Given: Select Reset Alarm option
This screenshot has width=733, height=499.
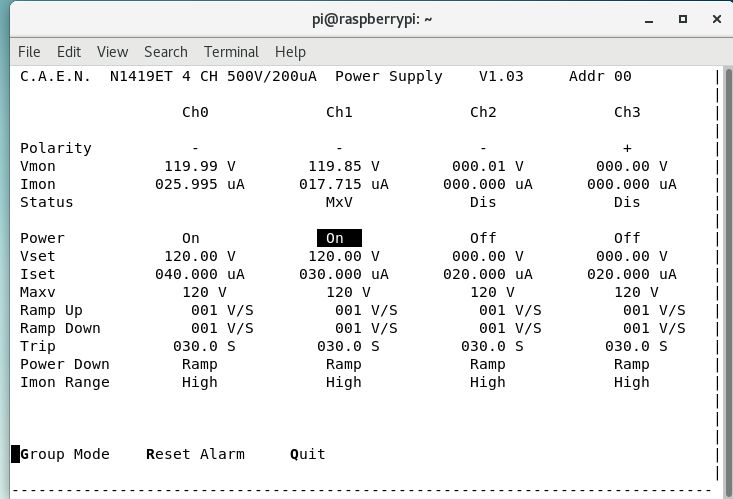Looking at the screenshot, I should coord(195,454).
